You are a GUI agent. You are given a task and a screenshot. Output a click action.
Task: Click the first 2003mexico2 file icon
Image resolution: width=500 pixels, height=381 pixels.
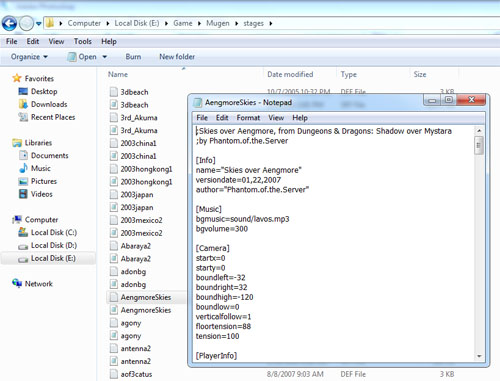pyautogui.click(x=114, y=220)
